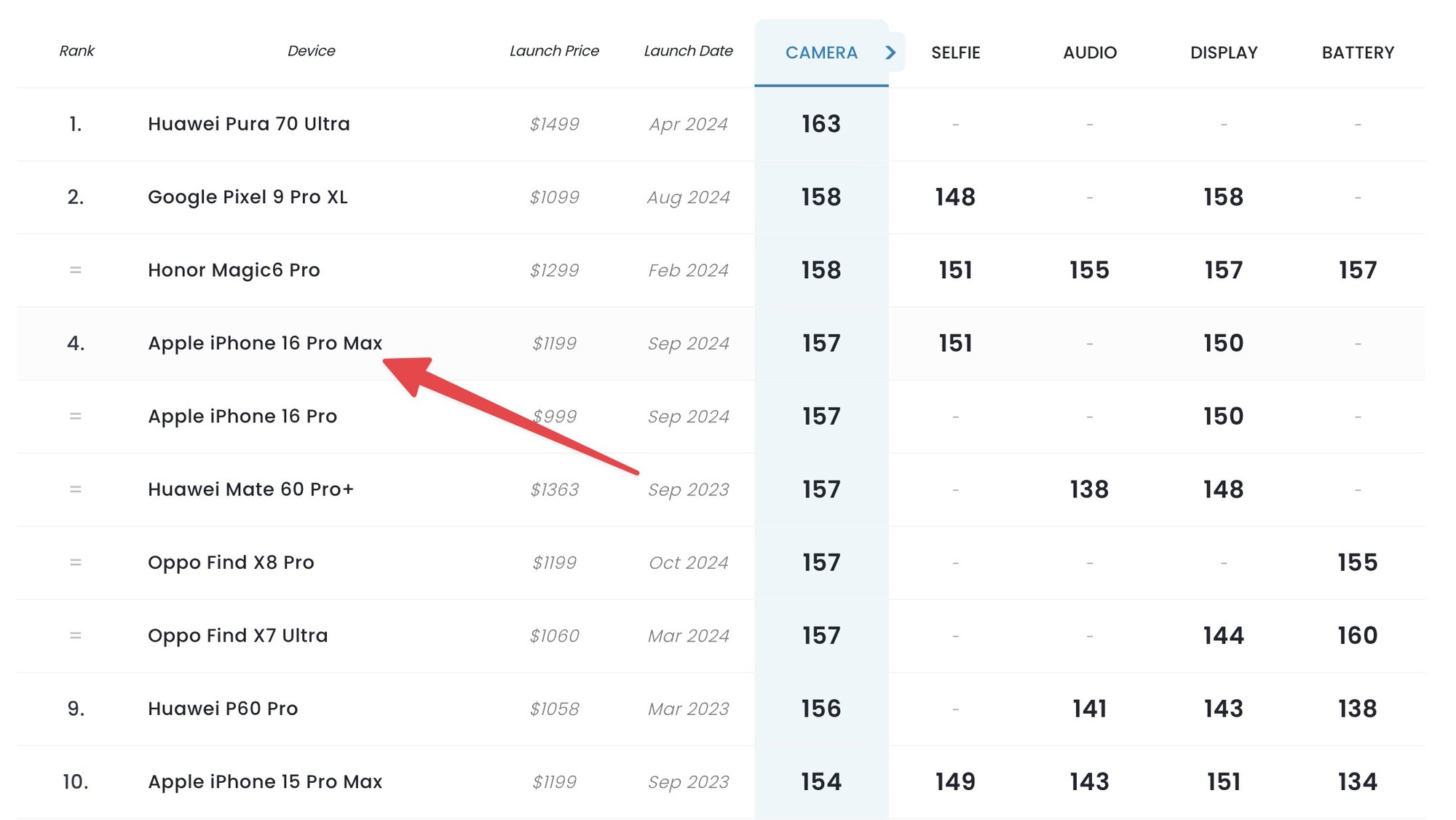1456x820 pixels.
Task: Click battery score 160 for Oppo Find X7 Ultra
Action: (1358, 636)
